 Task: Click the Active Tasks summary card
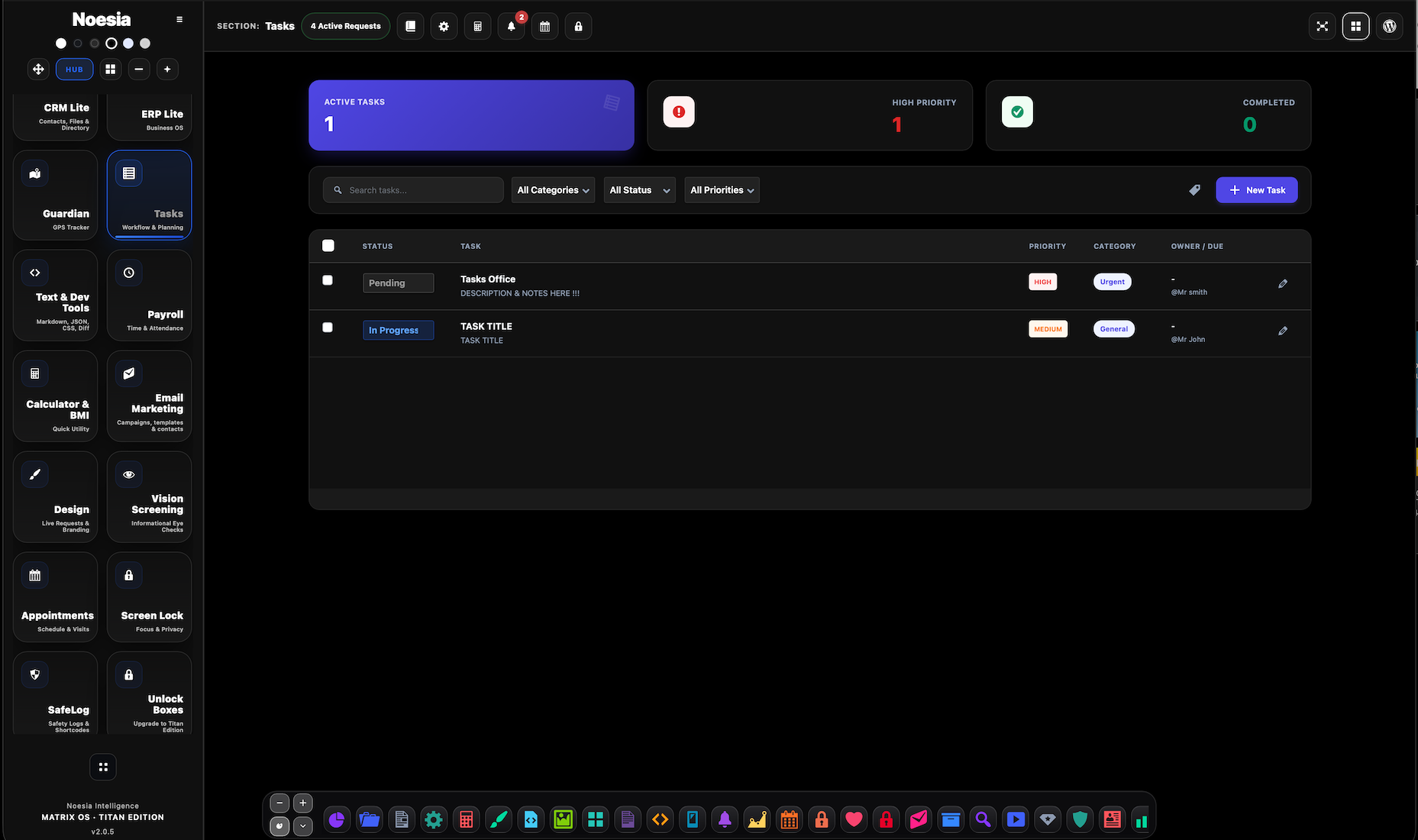(x=471, y=115)
